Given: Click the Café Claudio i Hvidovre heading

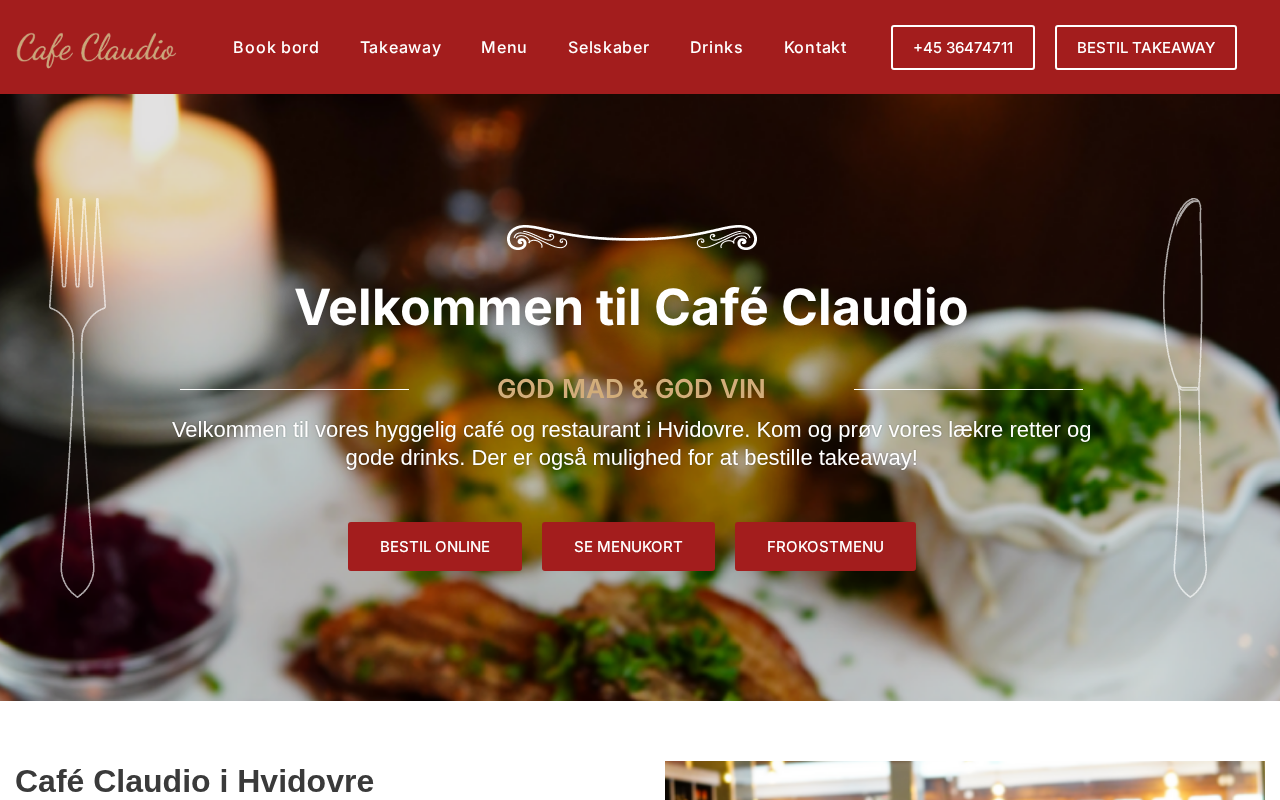Looking at the screenshot, I should pos(195,781).
